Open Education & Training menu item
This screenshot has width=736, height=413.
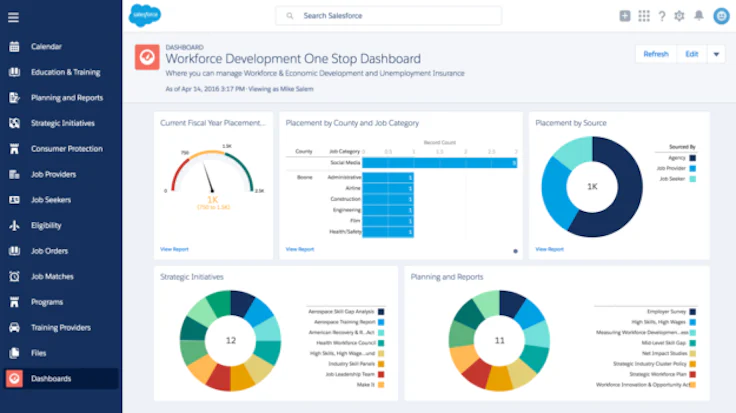point(66,72)
